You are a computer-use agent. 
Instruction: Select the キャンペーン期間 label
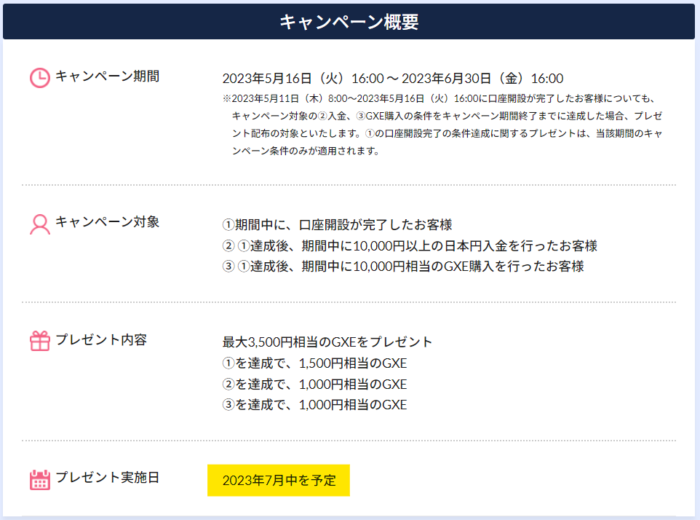click(107, 76)
